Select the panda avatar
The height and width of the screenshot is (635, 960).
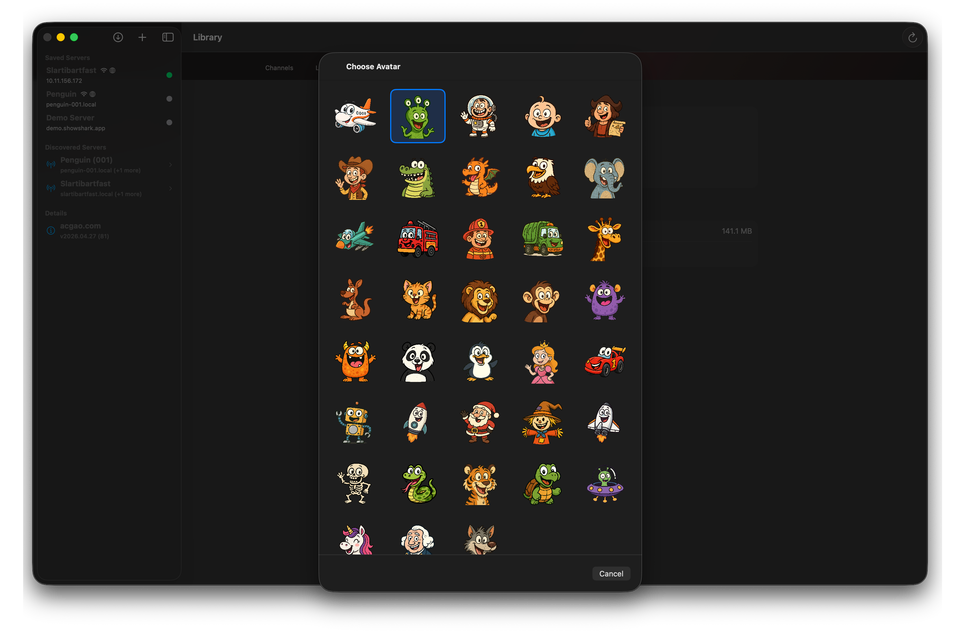tap(417, 361)
